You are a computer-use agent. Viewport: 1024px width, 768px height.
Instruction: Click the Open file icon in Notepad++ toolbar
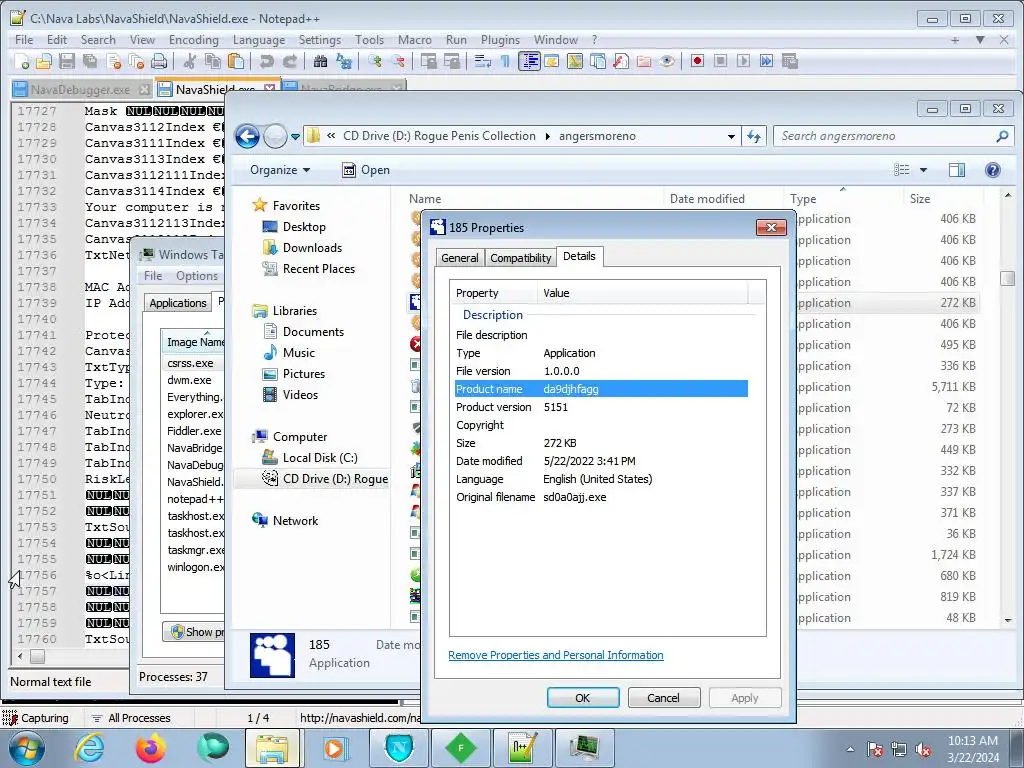point(44,61)
